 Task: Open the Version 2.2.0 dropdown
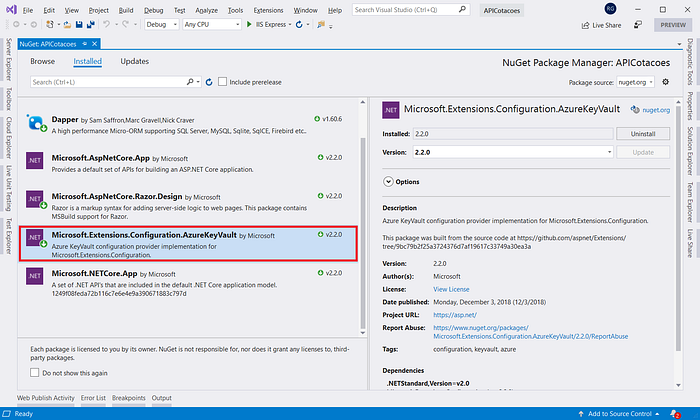pyautogui.click(x=513, y=152)
